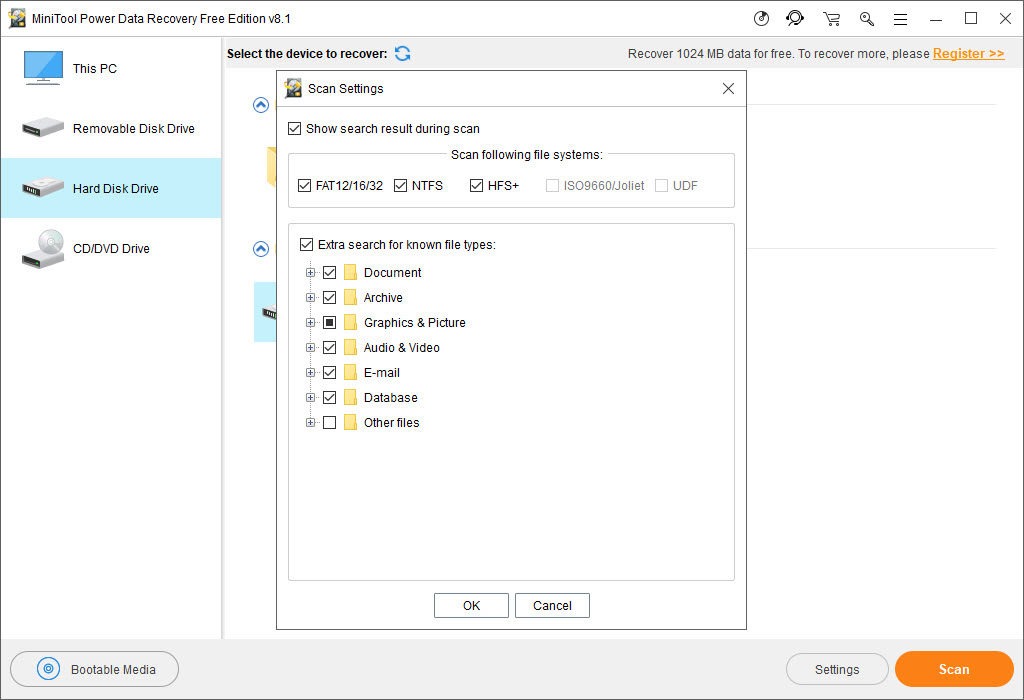Uncheck the E-mail checkbox

pyautogui.click(x=330, y=372)
